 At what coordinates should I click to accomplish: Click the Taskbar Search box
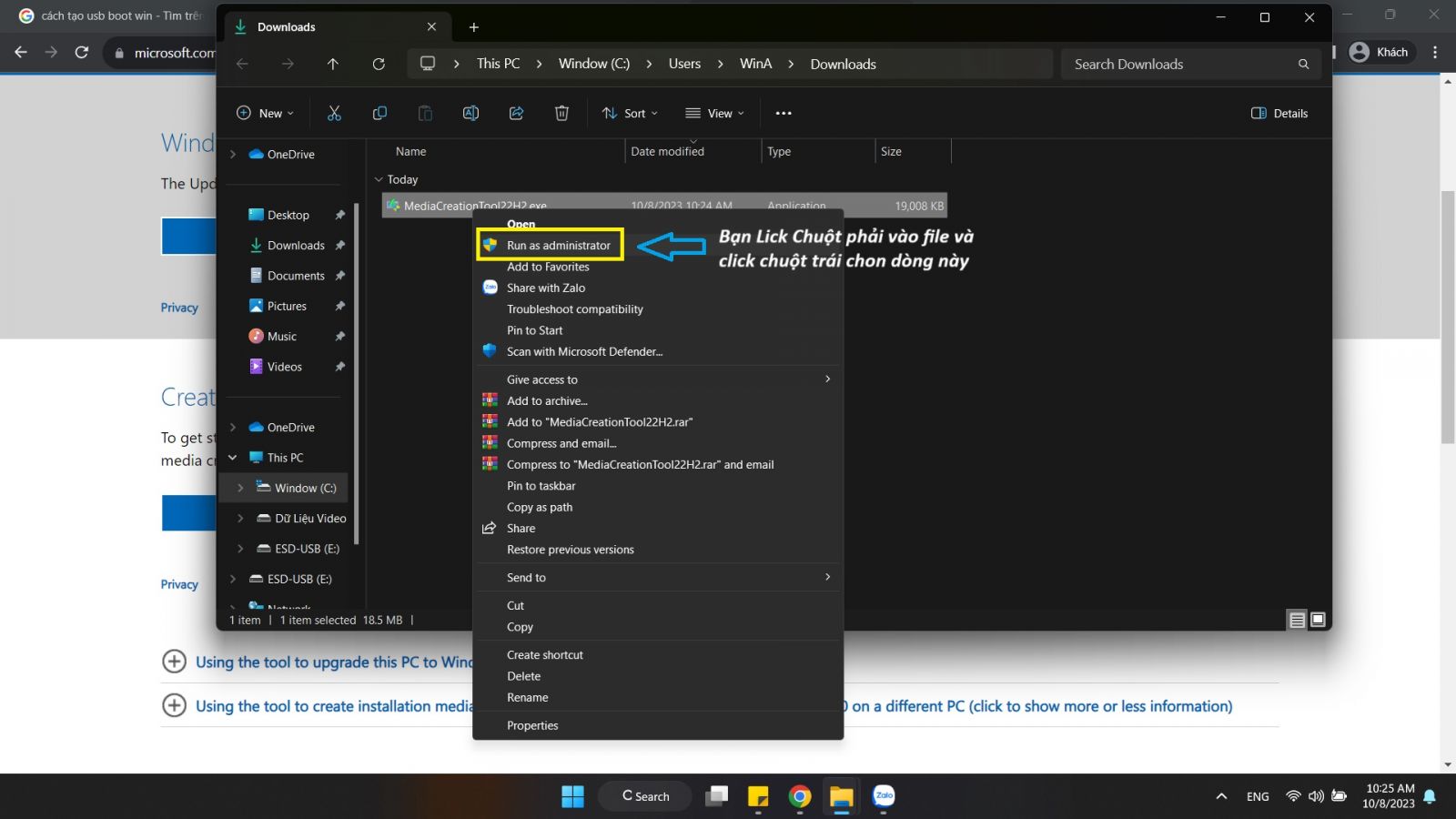[645, 796]
